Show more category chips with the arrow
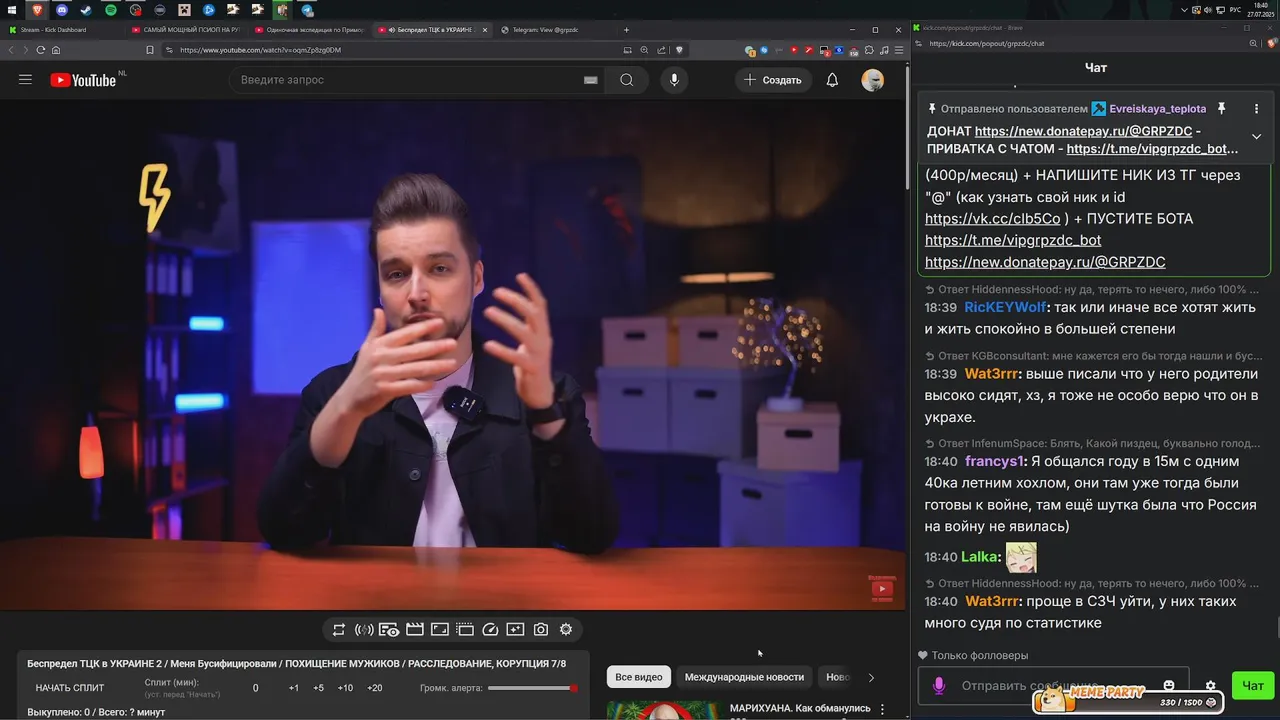Image resolution: width=1280 pixels, height=720 pixels. tap(871, 677)
